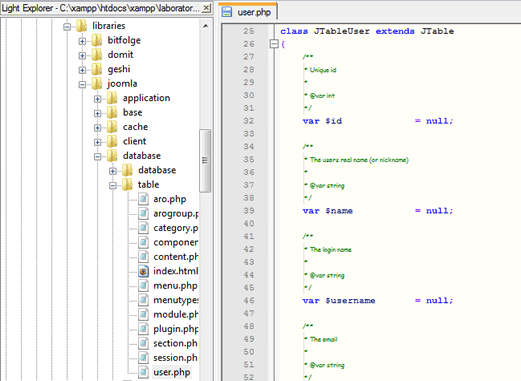
Task: Click the 'Unique id' comment text
Action: tap(323, 70)
